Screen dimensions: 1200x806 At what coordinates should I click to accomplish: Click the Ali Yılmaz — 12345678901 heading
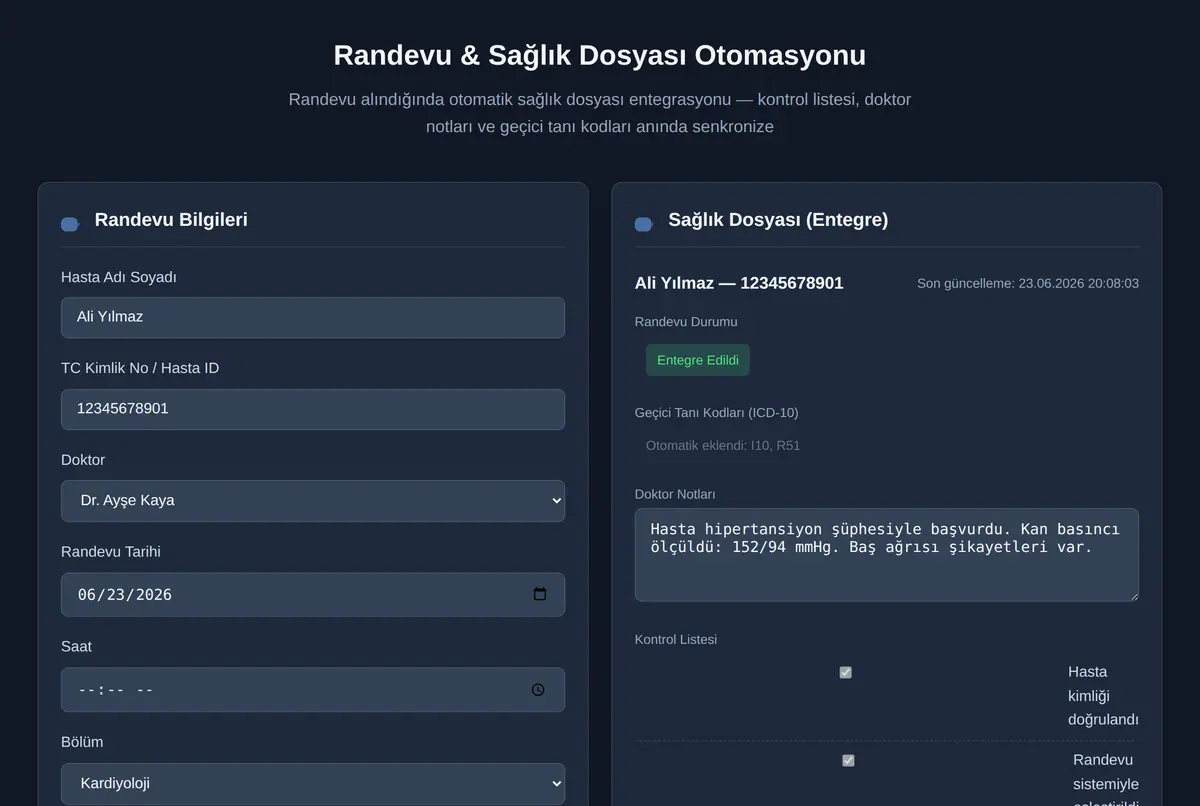[739, 283]
